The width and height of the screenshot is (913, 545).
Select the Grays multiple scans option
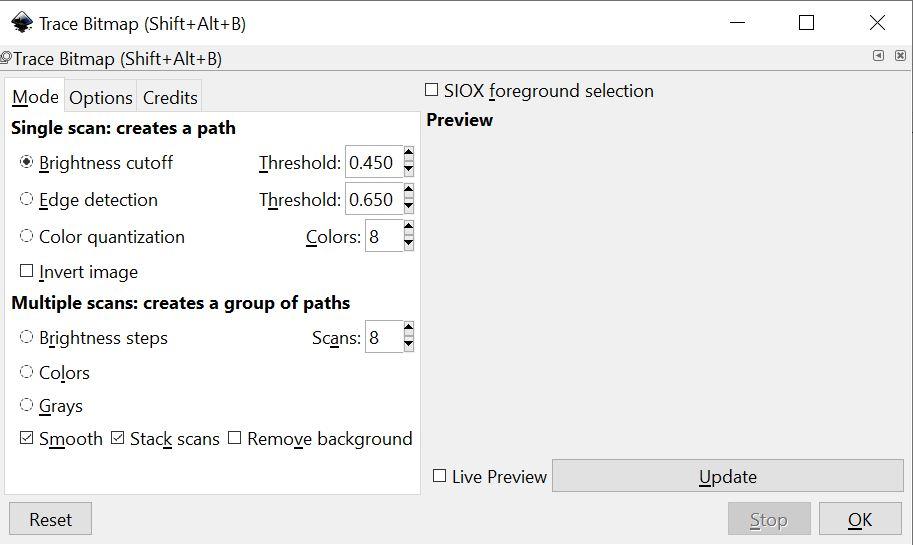tap(27, 405)
